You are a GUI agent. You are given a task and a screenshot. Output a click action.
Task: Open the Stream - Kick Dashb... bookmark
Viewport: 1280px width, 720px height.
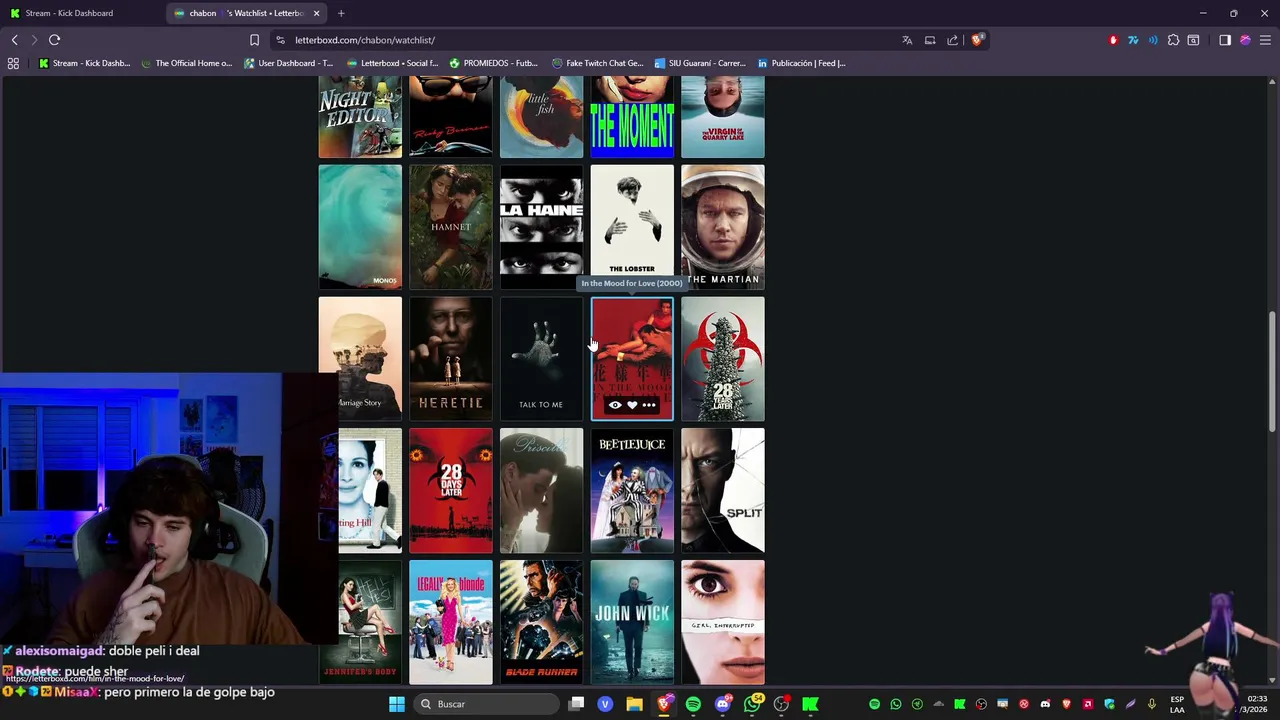tap(84, 63)
